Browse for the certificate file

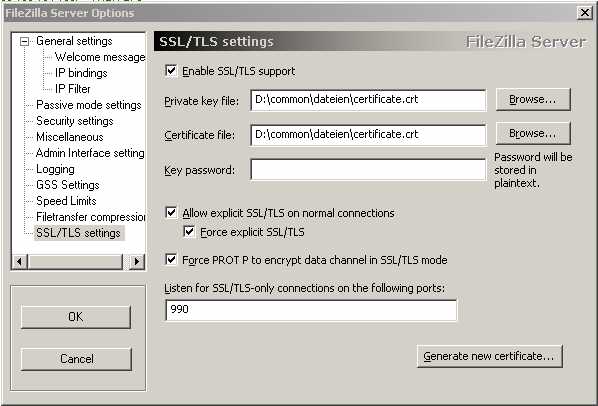tap(533, 133)
